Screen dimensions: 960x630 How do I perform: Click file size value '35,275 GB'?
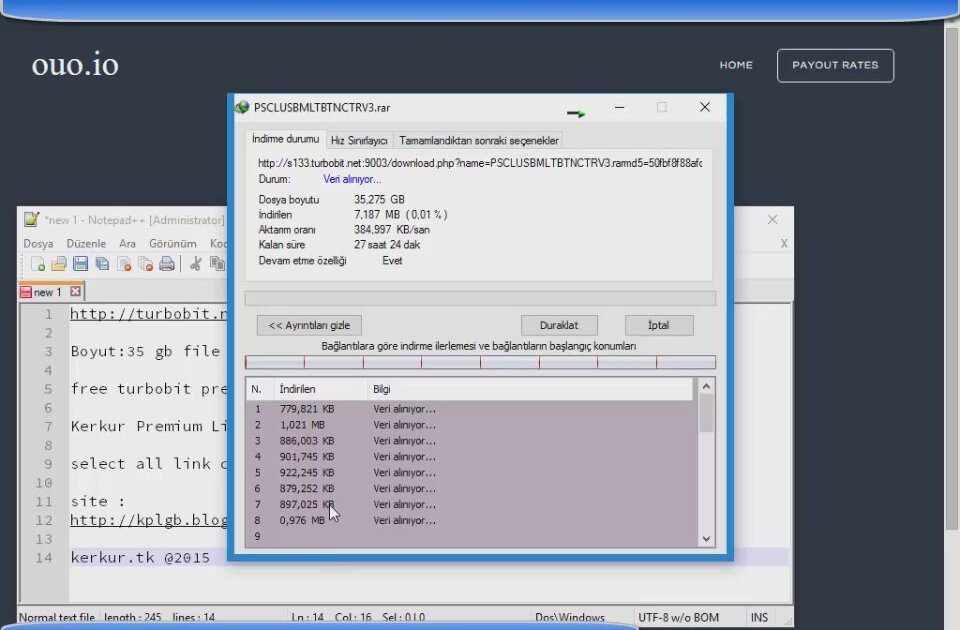point(379,199)
